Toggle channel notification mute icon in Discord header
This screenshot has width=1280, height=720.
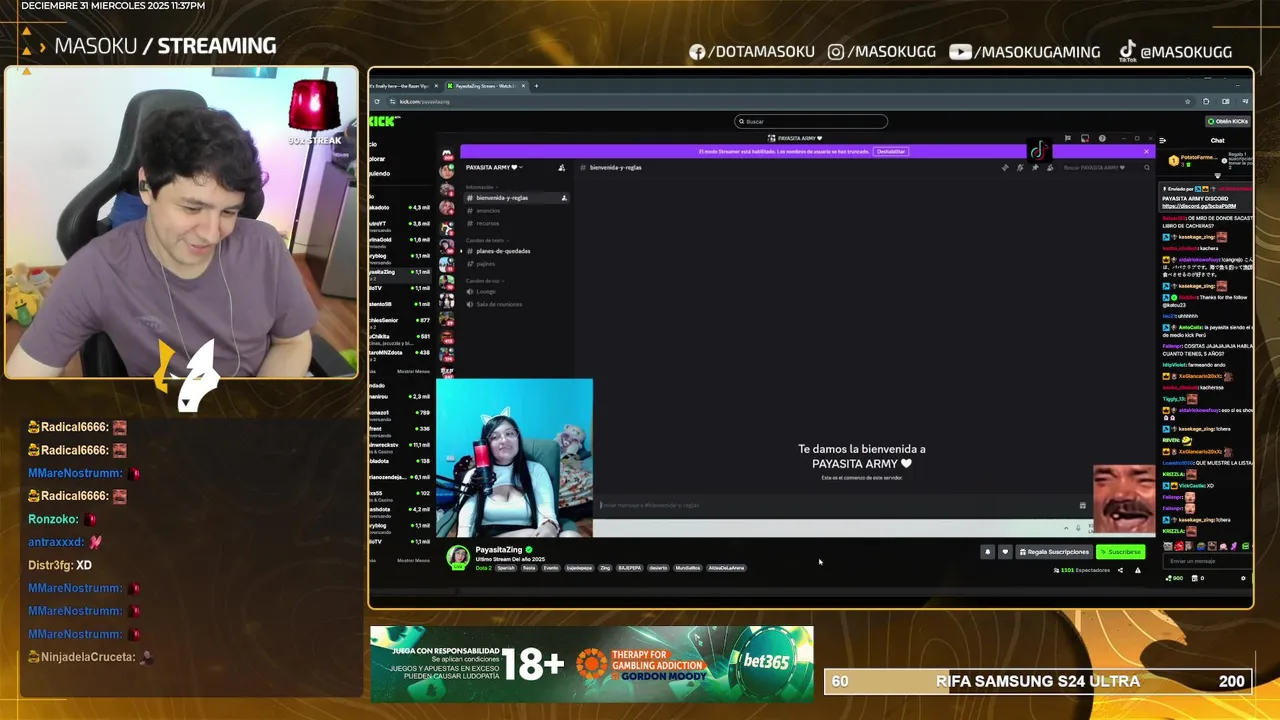point(1020,167)
